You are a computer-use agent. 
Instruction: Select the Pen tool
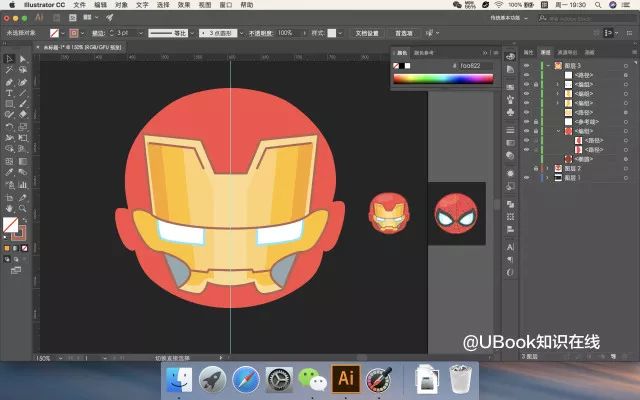point(9,82)
